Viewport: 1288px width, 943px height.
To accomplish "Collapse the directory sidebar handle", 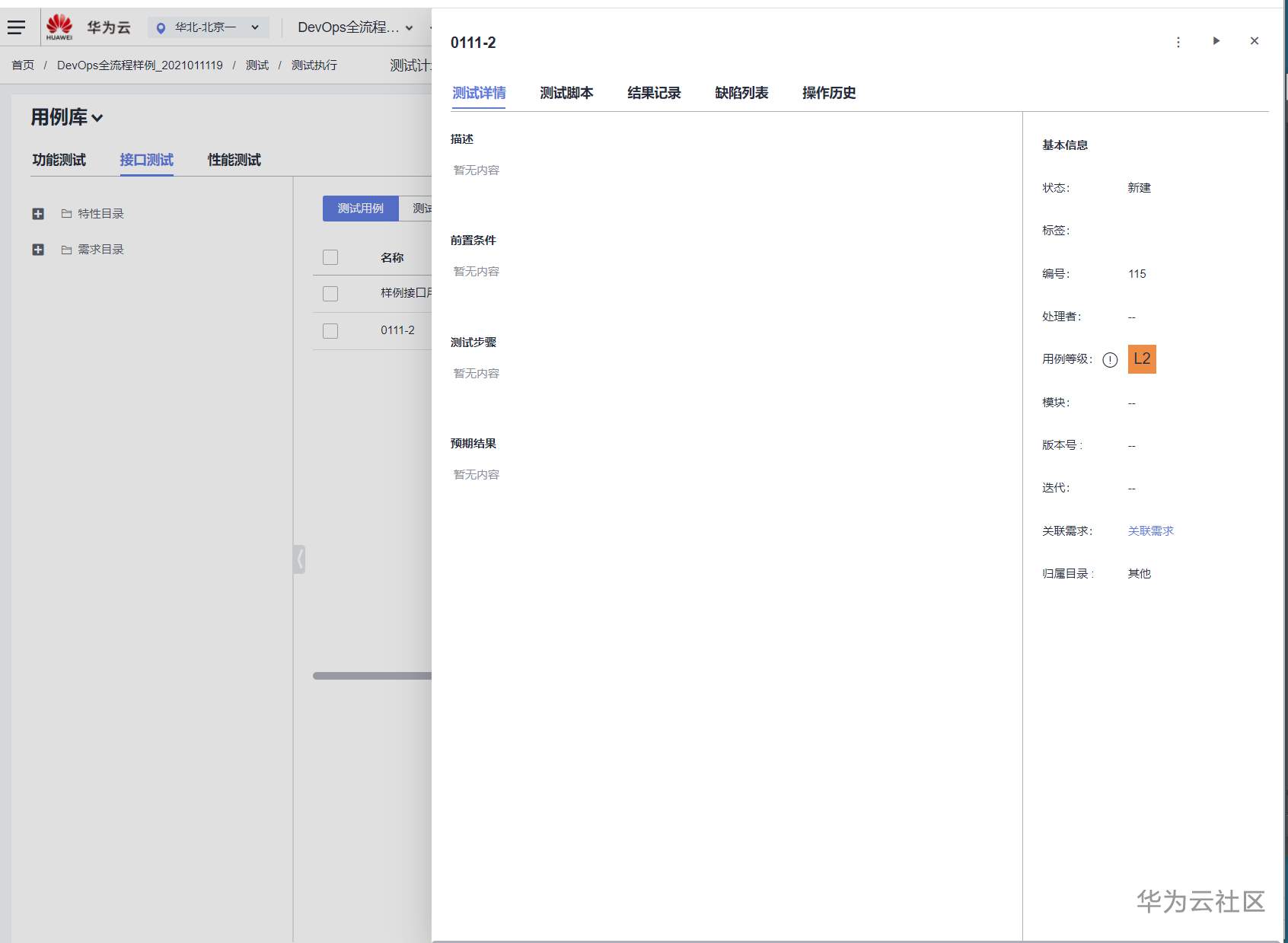I will point(300,559).
